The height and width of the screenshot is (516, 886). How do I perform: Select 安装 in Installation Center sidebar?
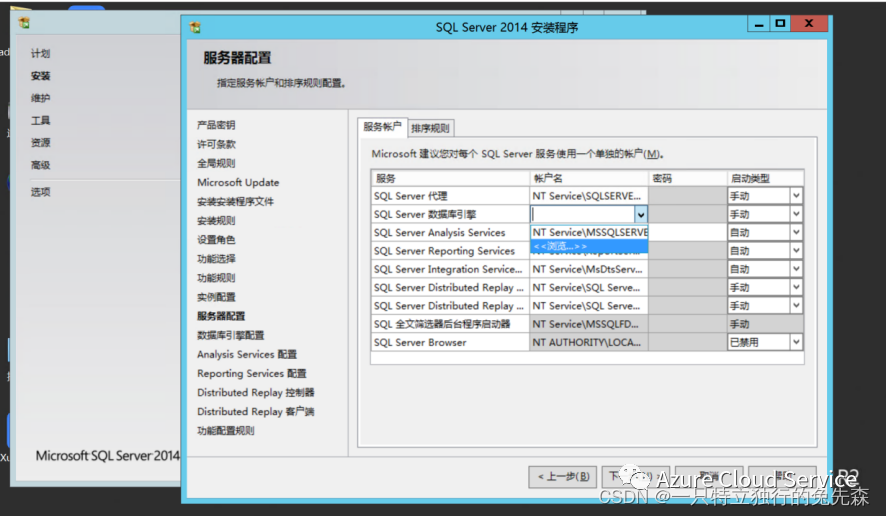41,76
